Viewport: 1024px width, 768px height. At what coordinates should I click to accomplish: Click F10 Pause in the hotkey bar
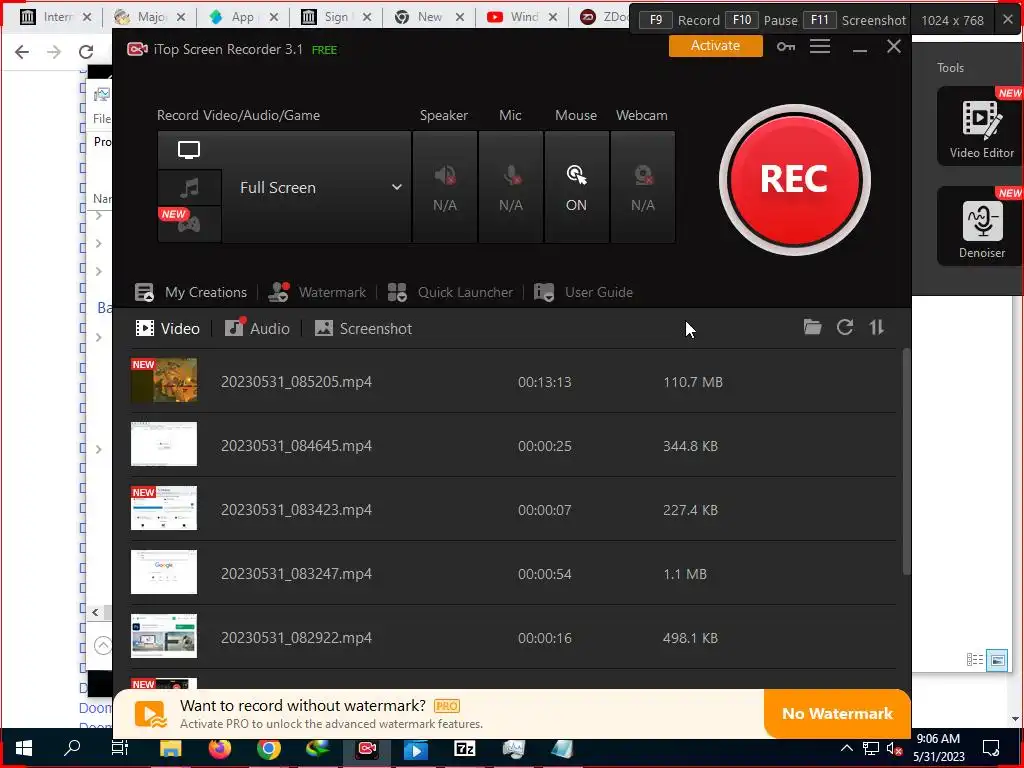(x=762, y=20)
